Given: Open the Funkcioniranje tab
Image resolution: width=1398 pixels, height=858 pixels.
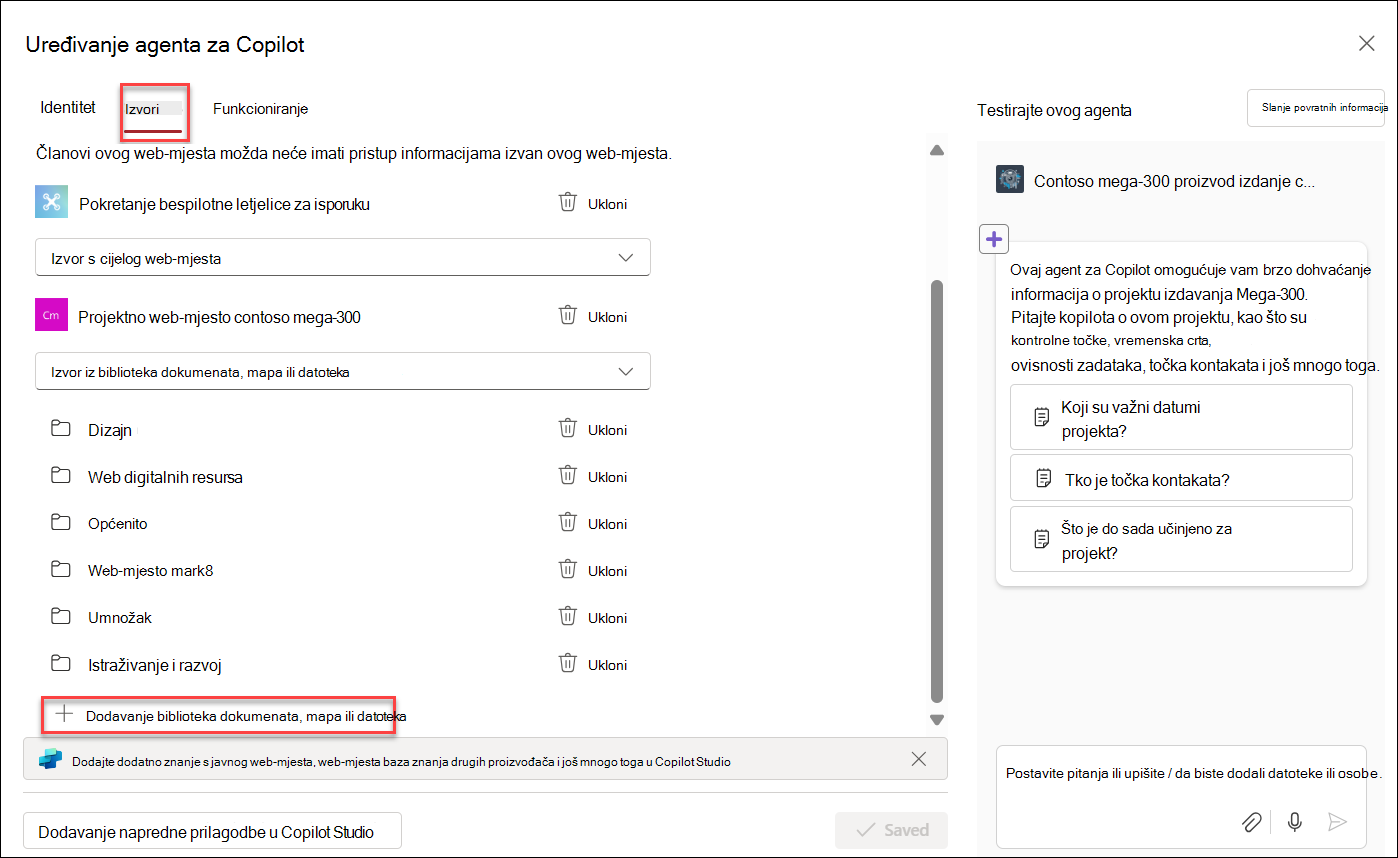Looking at the screenshot, I should coord(260,108).
